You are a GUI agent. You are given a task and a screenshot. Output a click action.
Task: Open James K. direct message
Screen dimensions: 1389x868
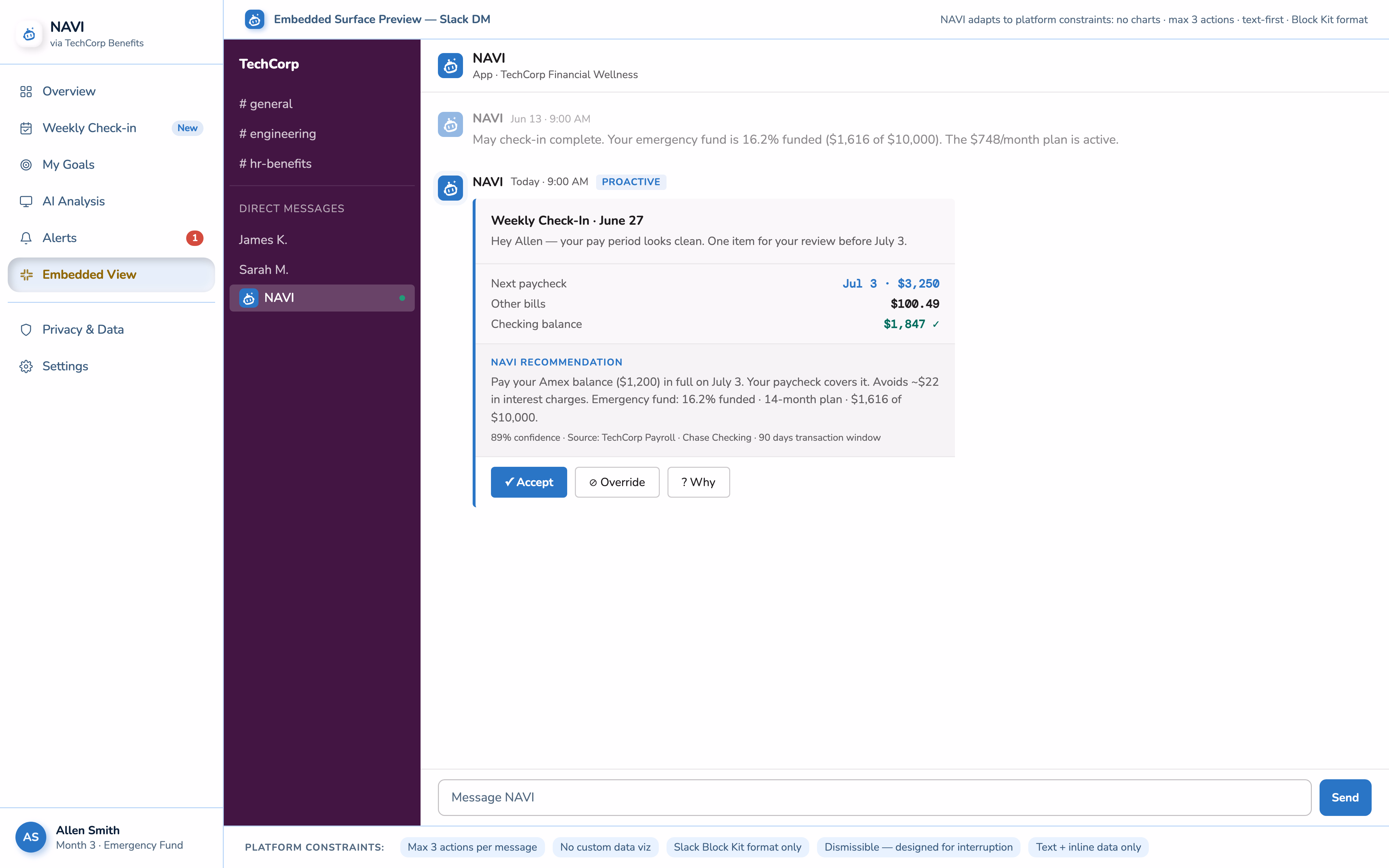pyautogui.click(x=322, y=240)
